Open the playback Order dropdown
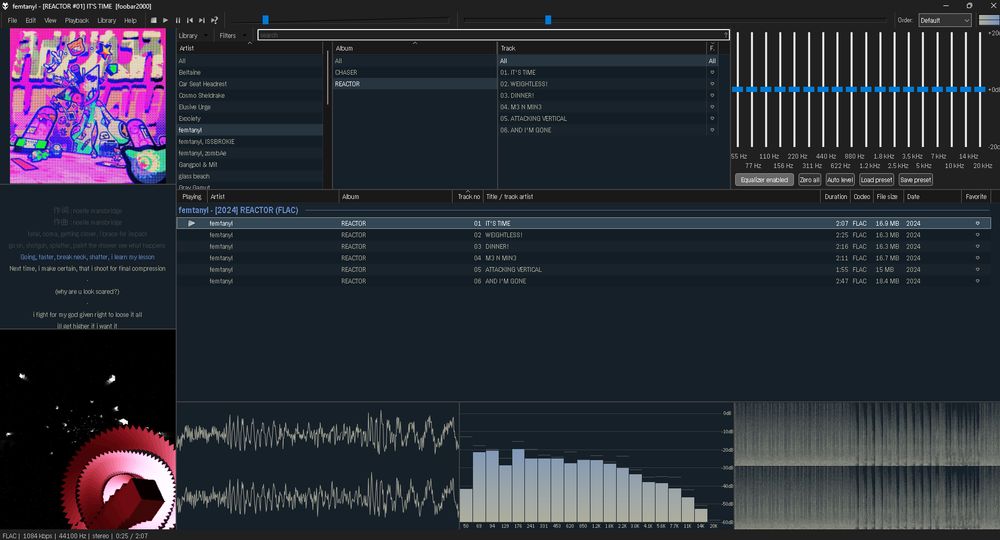 click(x=944, y=20)
